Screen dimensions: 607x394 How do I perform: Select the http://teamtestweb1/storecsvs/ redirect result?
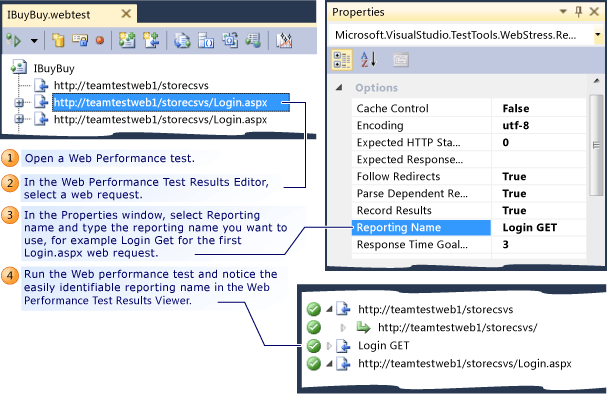point(458,328)
